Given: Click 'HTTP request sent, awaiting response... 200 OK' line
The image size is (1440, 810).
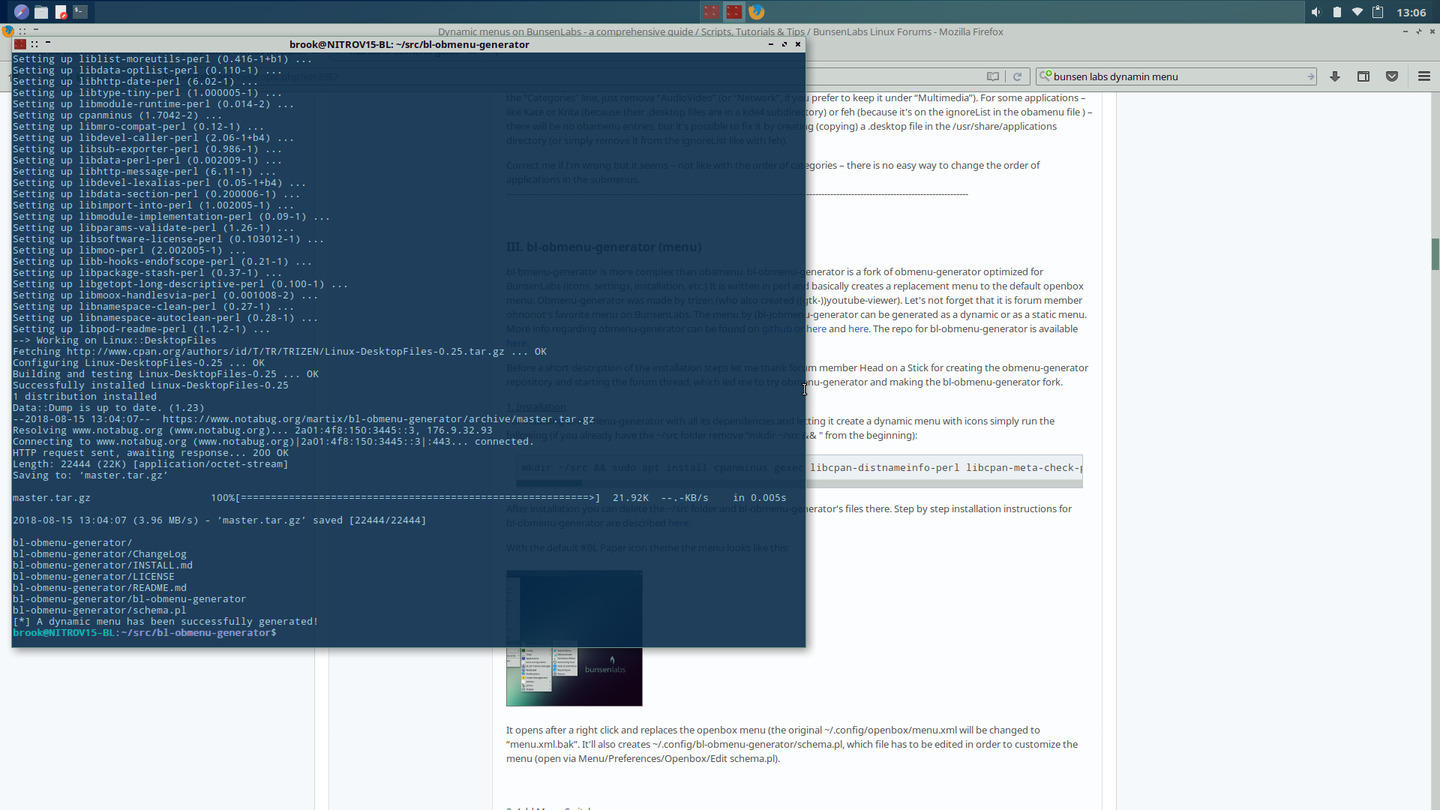Looking at the screenshot, I should 150,453.
